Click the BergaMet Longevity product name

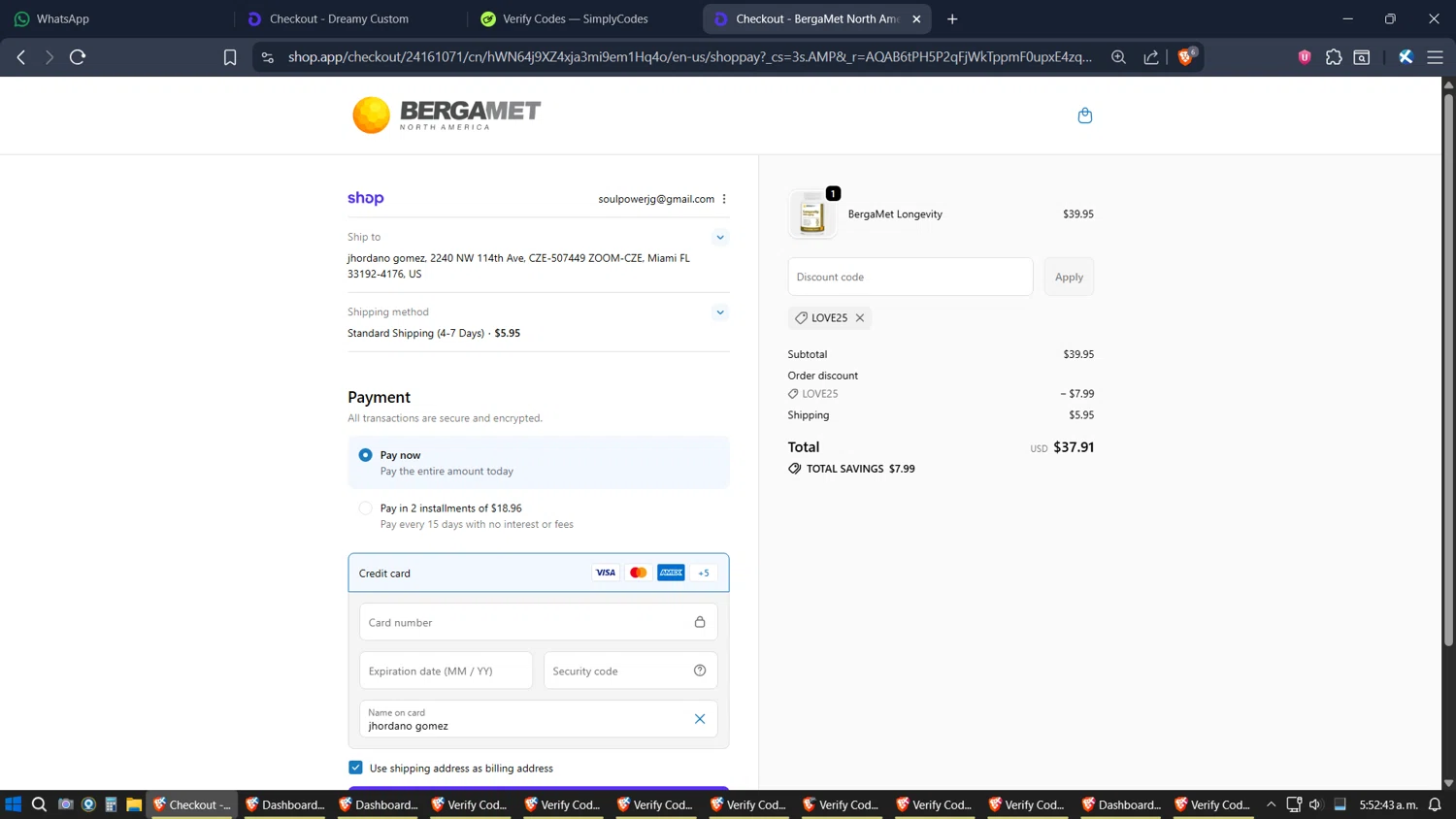click(x=895, y=214)
